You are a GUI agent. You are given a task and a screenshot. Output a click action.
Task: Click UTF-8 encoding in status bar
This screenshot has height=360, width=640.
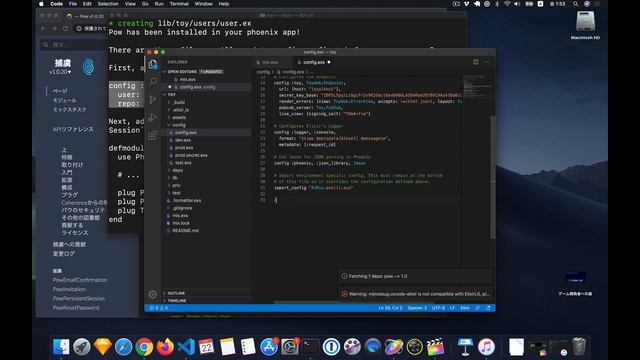click(438, 308)
